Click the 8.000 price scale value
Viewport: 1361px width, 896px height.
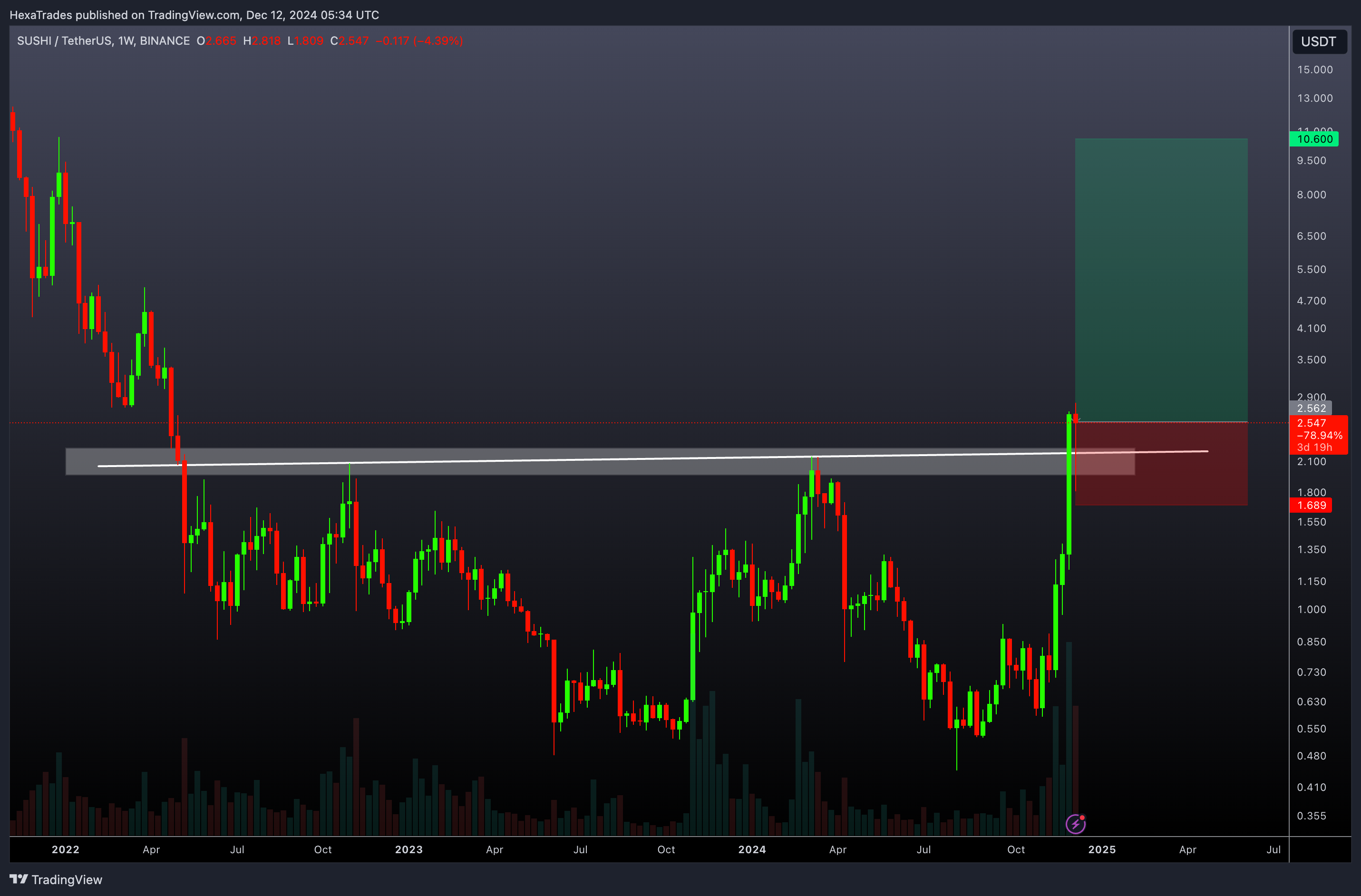(1311, 195)
